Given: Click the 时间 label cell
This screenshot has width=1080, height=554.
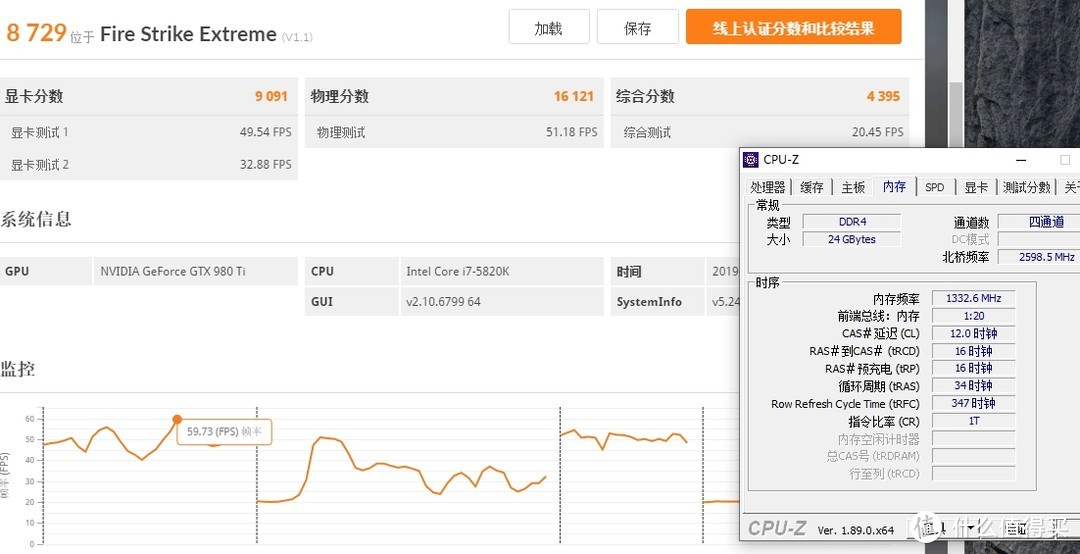Looking at the screenshot, I should [657, 271].
